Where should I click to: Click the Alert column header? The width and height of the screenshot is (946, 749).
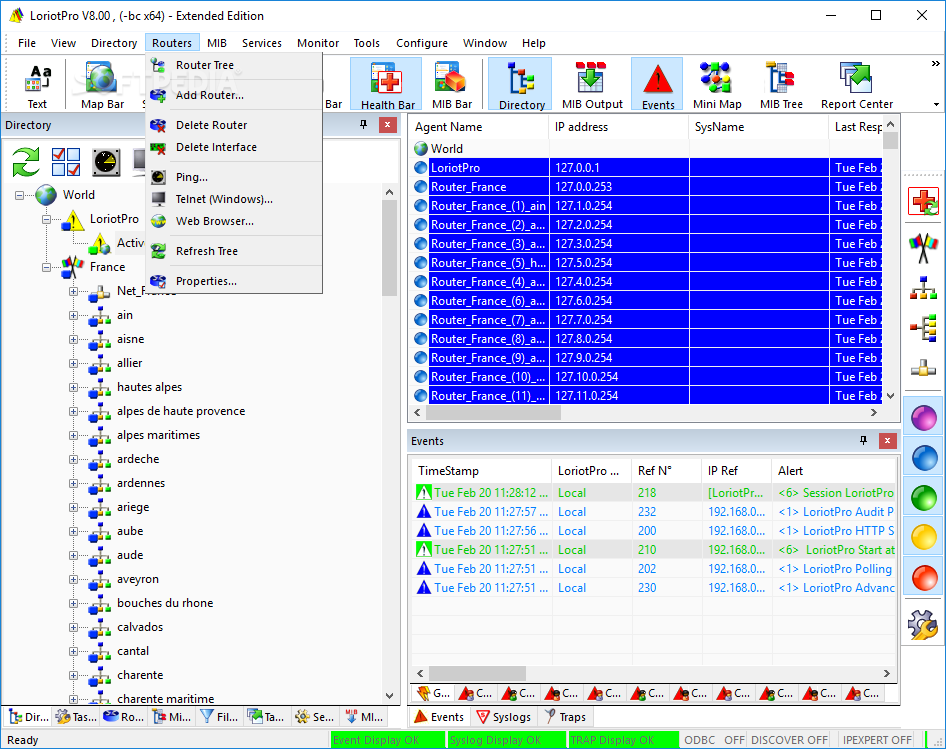coord(834,471)
